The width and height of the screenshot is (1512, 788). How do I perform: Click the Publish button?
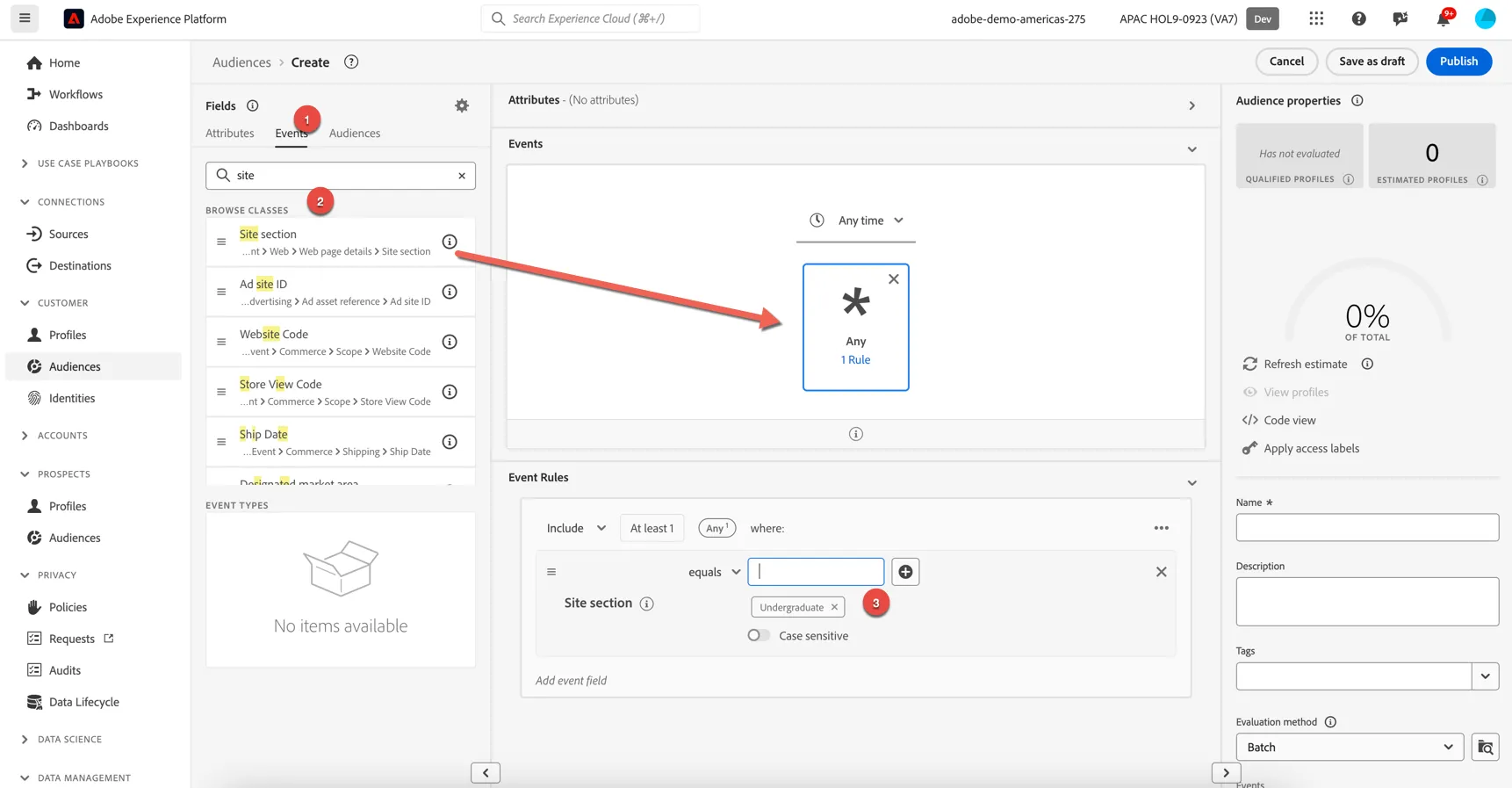pyautogui.click(x=1458, y=61)
